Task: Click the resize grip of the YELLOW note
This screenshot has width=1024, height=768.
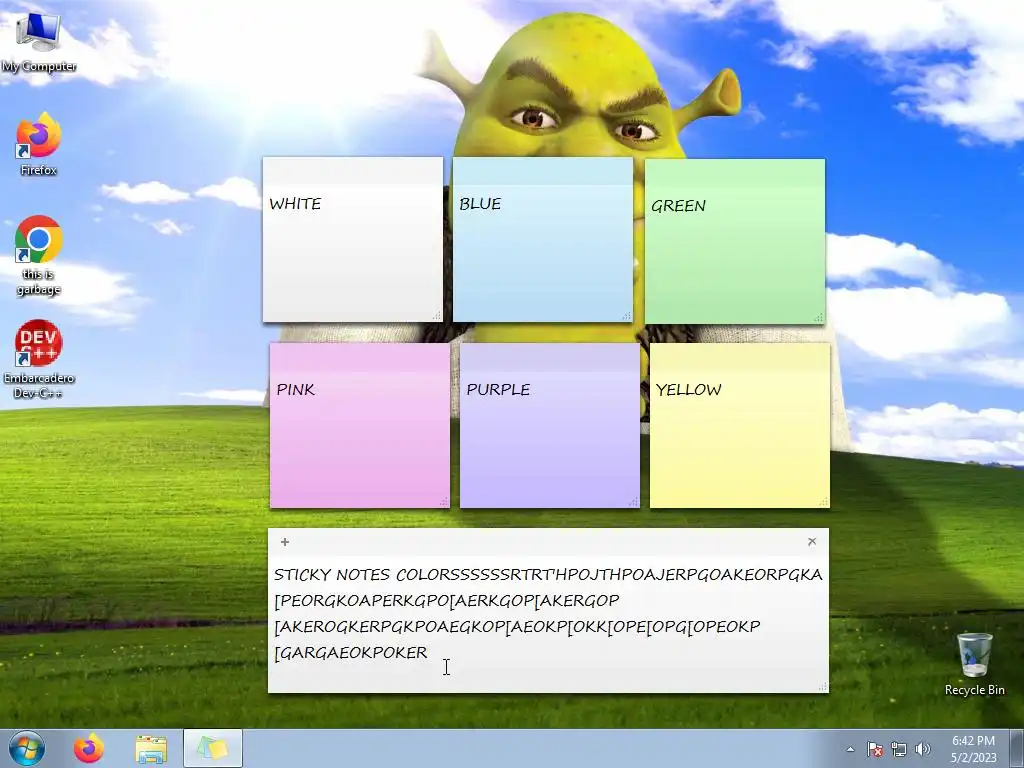Action: pos(824,502)
